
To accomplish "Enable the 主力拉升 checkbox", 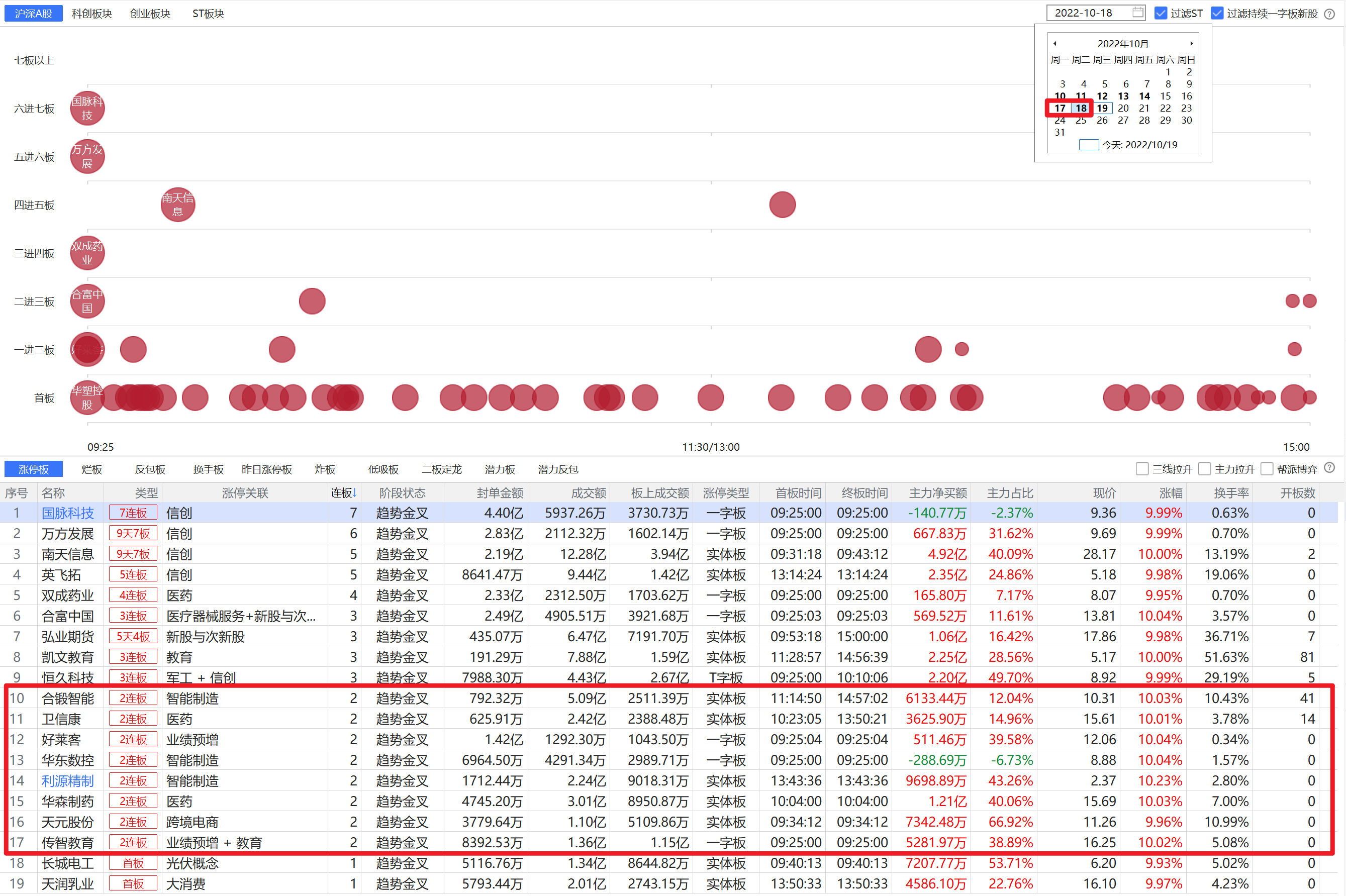I will coord(1205,469).
